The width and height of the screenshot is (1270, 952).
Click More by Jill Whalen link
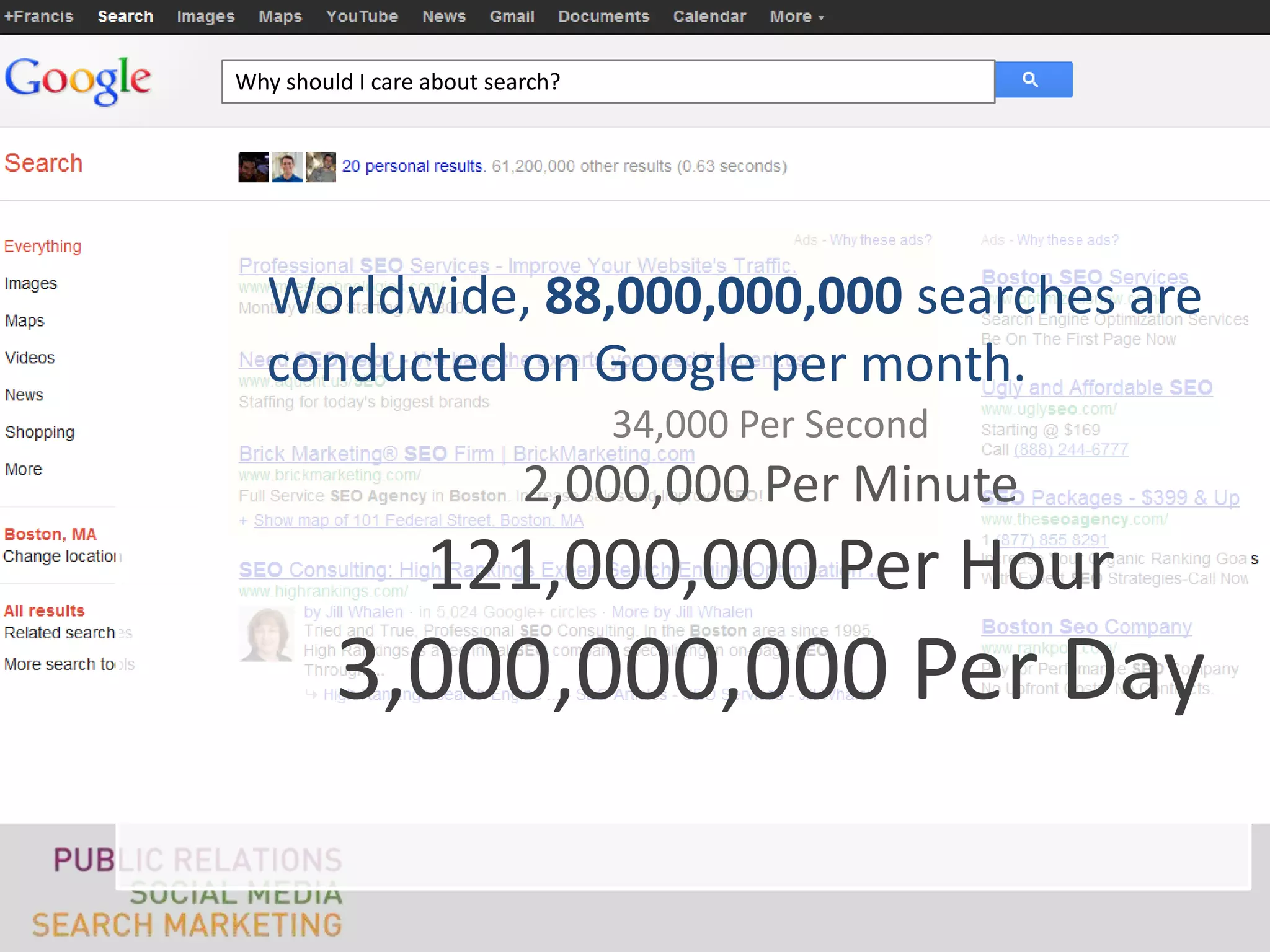(x=682, y=612)
